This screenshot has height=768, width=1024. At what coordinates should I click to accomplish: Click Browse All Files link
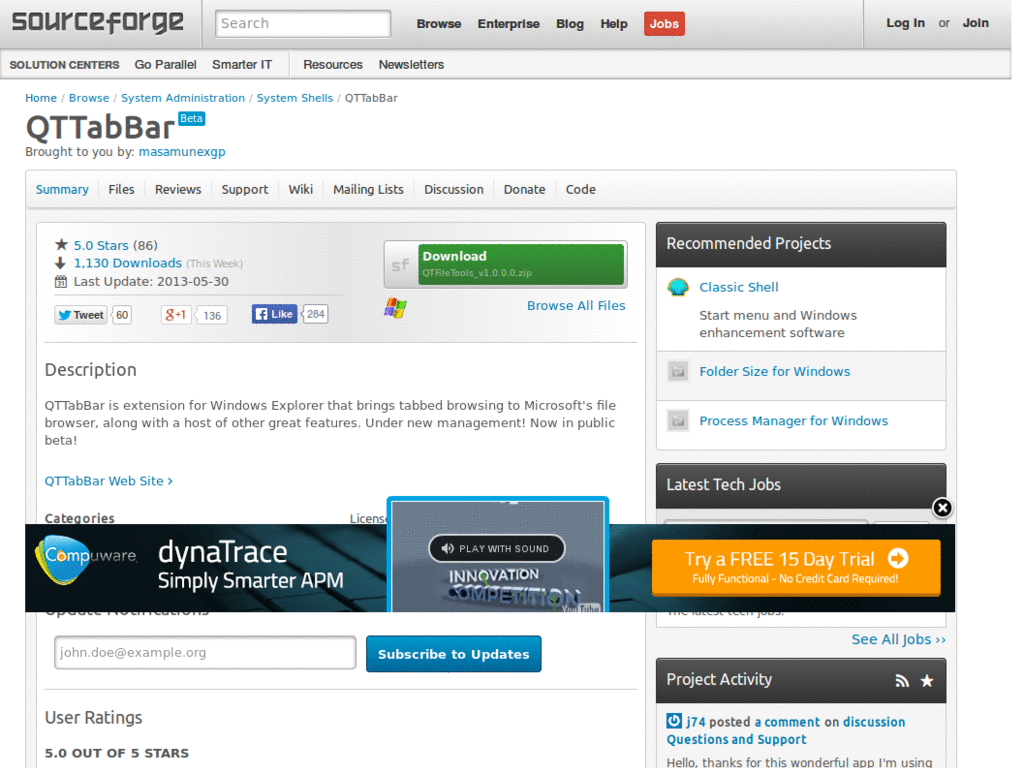(576, 306)
